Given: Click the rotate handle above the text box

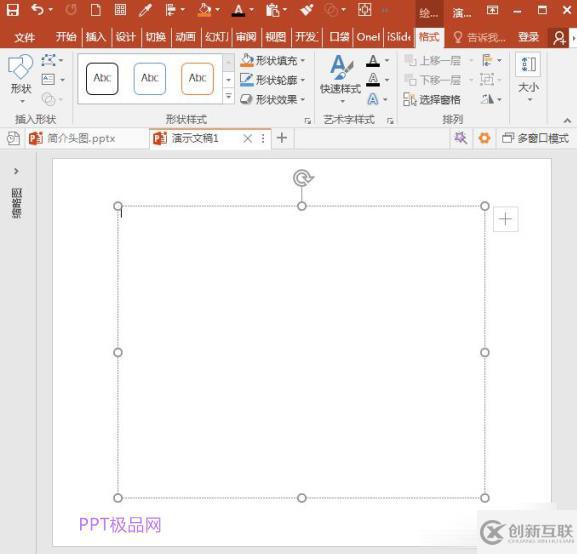Looking at the screenshot, I should tap(303, 178).
